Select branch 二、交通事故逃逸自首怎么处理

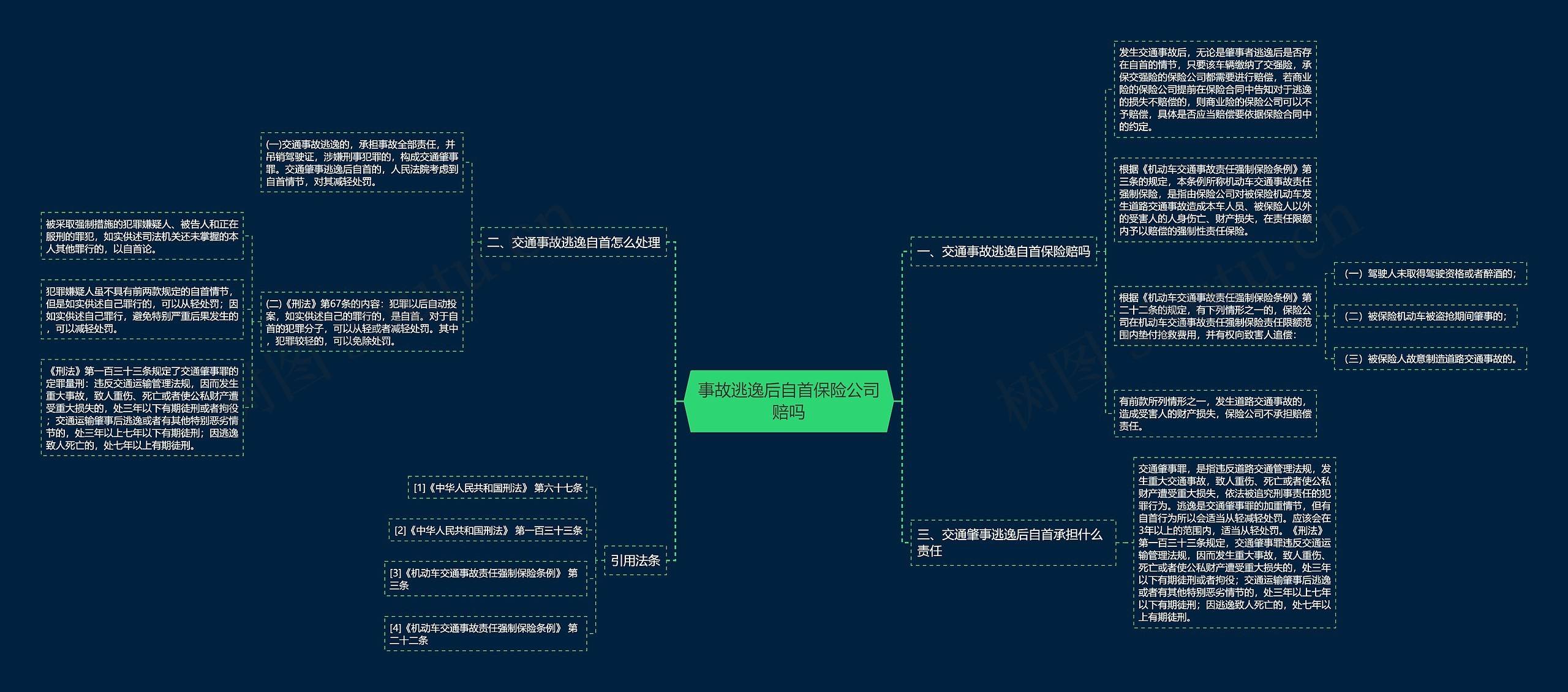[573, 243]
